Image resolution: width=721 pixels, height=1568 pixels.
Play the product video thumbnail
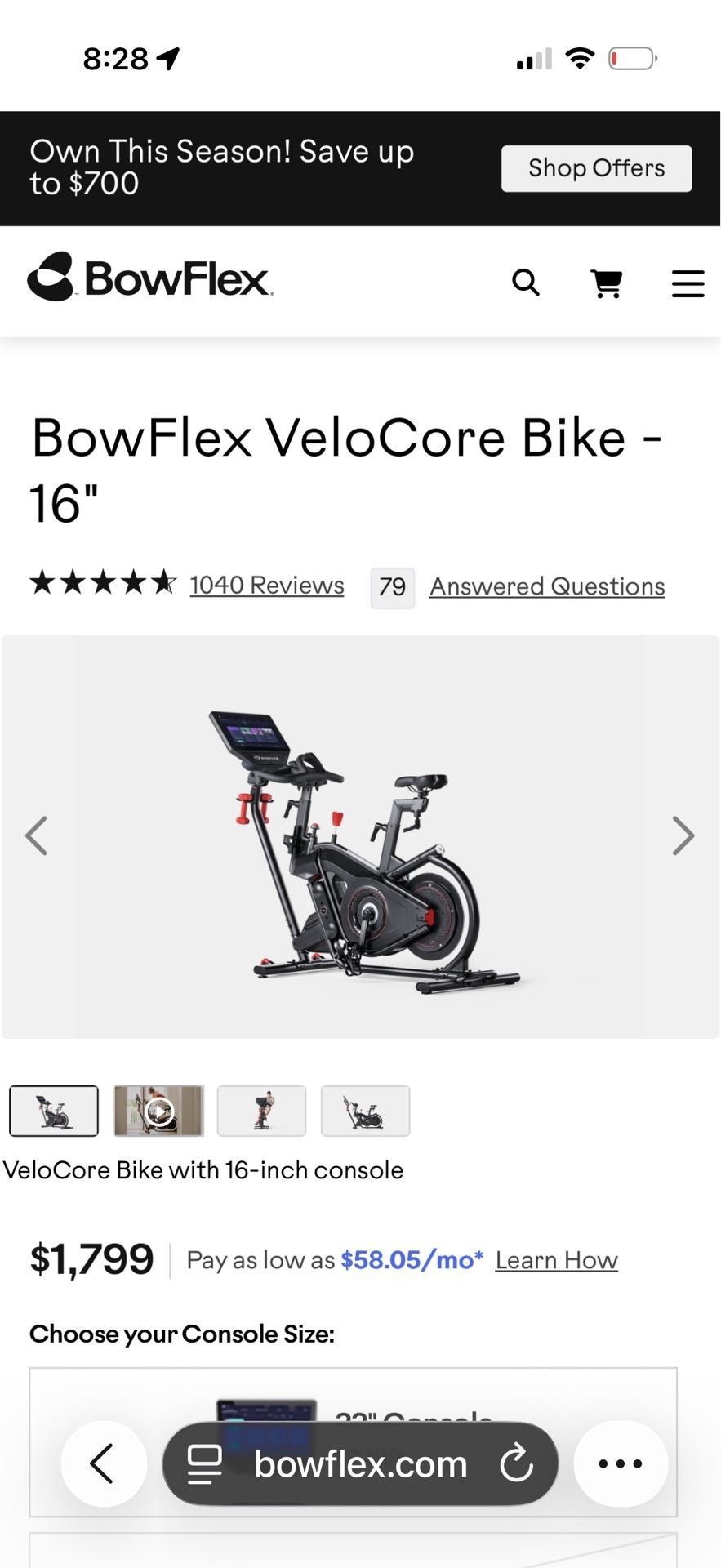coord(158,1111)
